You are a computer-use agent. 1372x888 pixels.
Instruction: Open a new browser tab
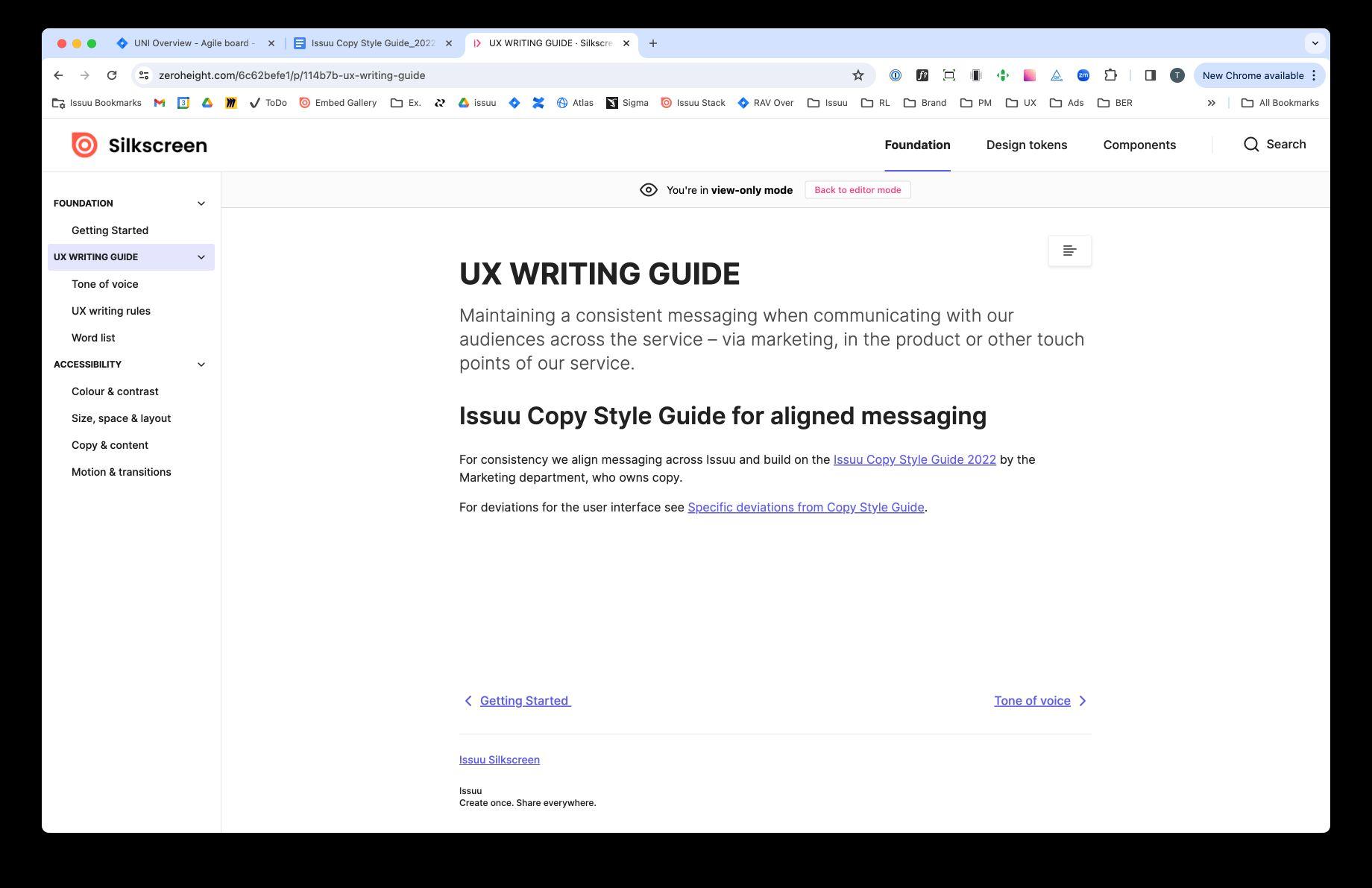(653, 43)
